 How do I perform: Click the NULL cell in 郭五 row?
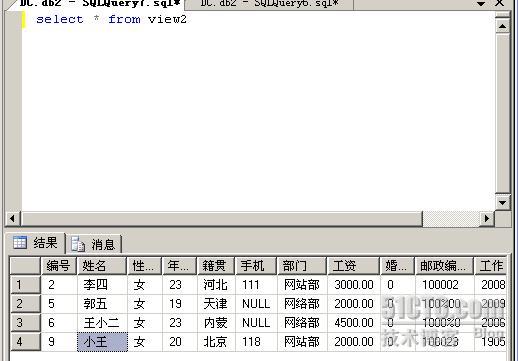pos(256,304)
